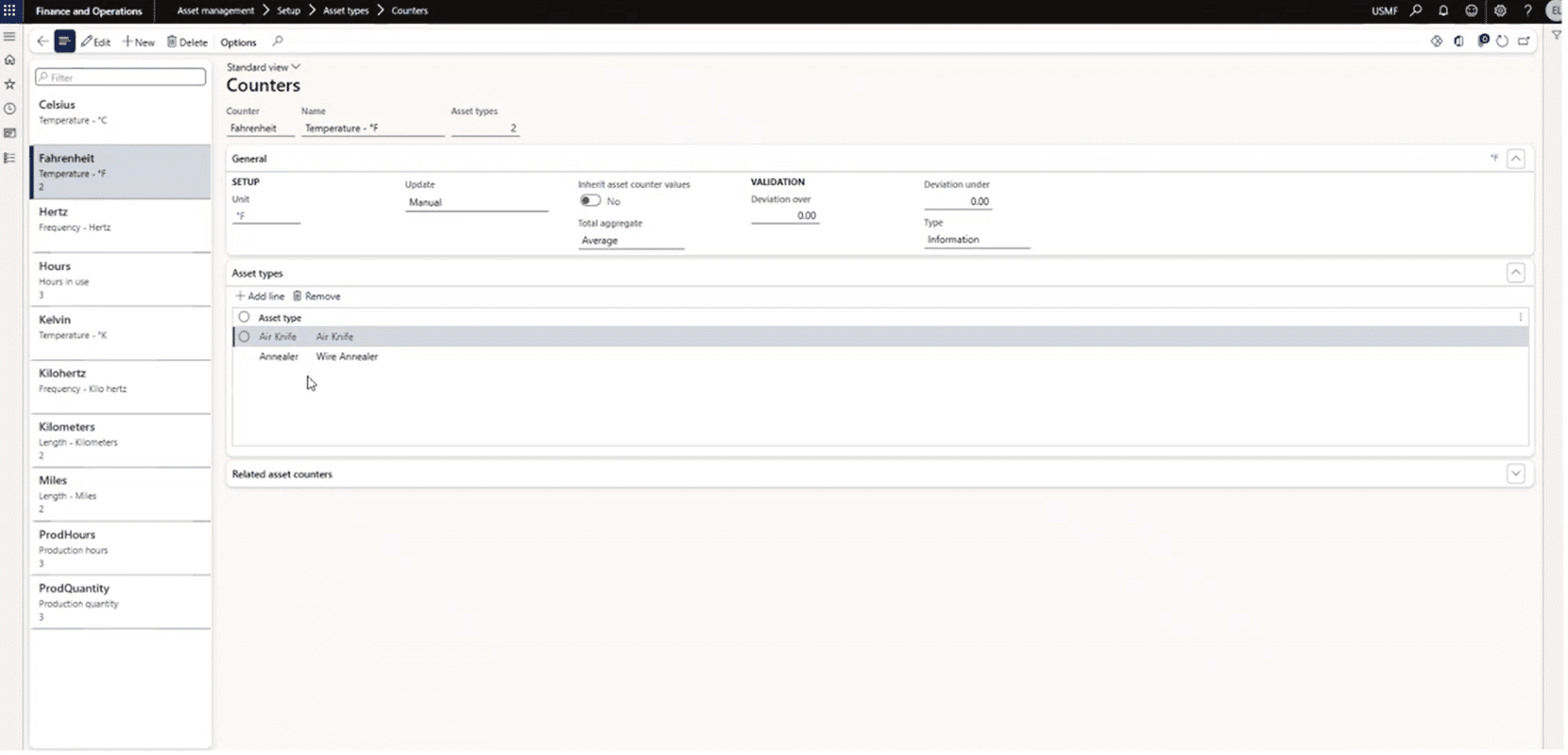The image size is (1568, 755).
Task: Open the app launcher waffle icon
Action: coord(9,10)
